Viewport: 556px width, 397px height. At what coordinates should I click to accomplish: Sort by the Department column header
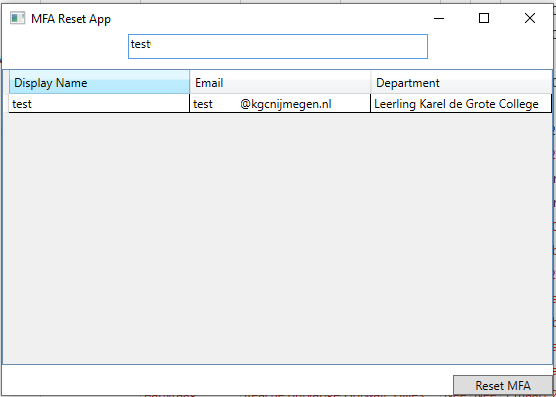(x=461, y=82)
